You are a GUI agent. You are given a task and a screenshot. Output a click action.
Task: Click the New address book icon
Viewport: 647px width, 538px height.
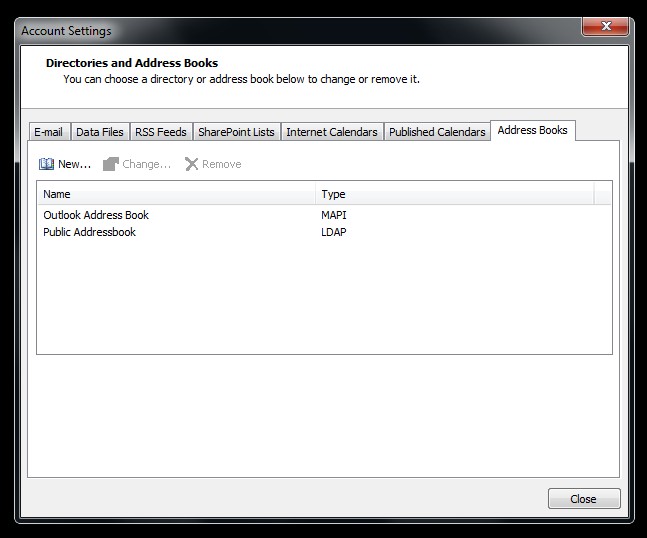point(46,164)
